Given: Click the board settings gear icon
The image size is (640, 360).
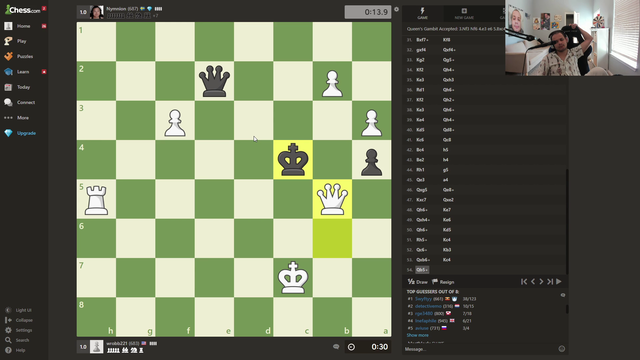Looking at the screenshot, I should tap(396, 9).
